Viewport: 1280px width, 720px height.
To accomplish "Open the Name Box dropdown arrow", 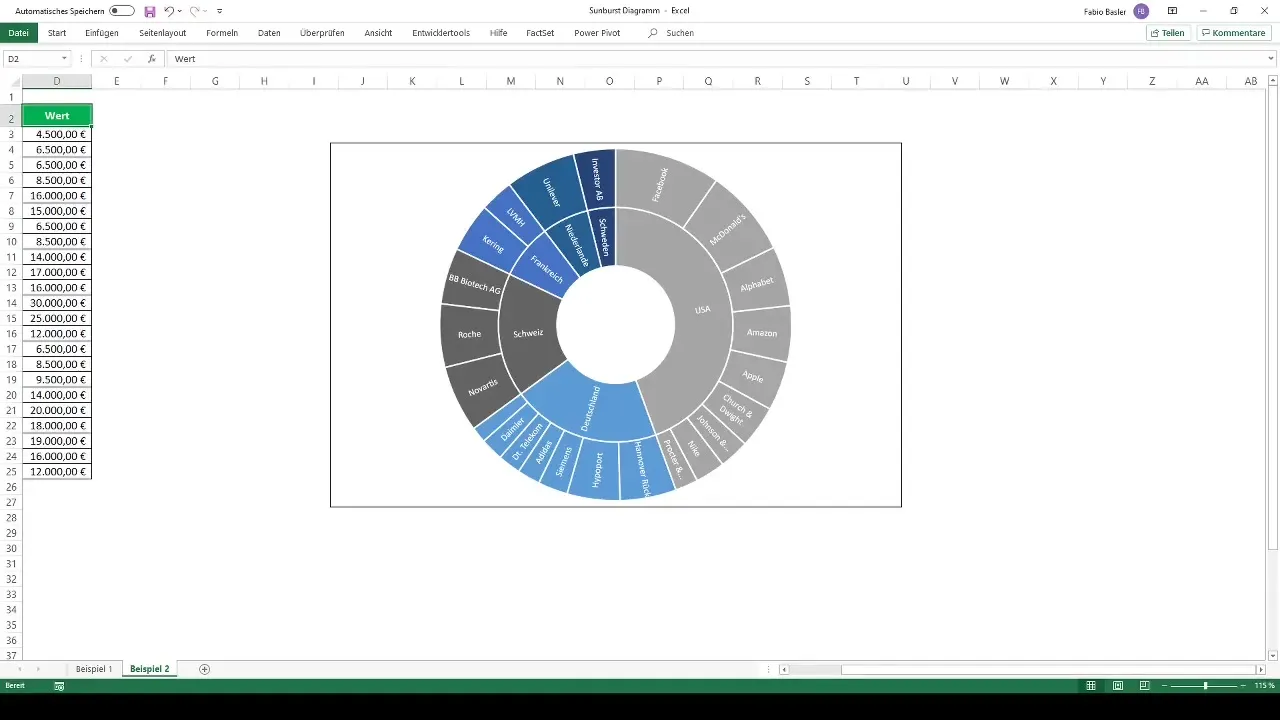I will (x=64, y=59).
